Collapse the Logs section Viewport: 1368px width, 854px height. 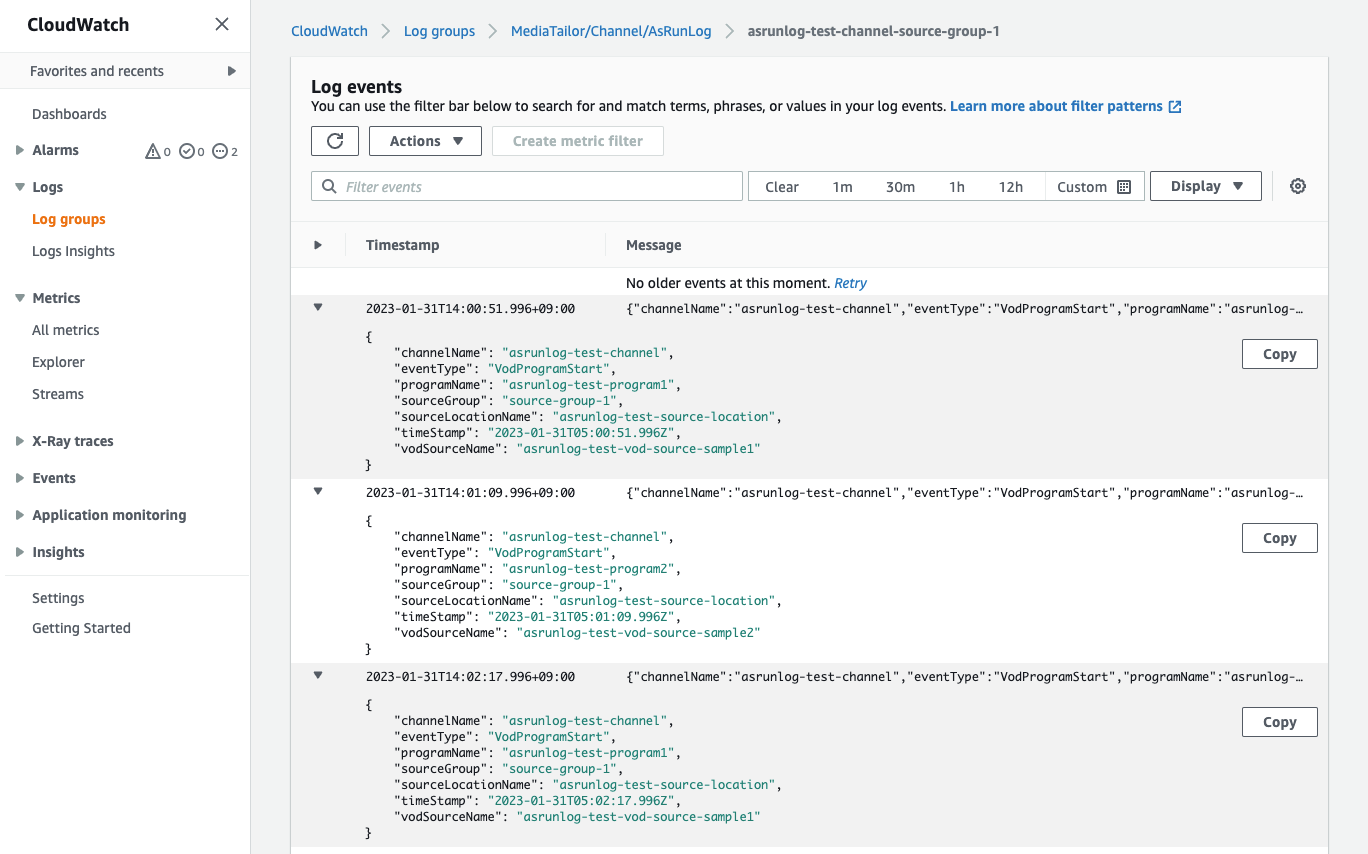(x=20, y=187)
